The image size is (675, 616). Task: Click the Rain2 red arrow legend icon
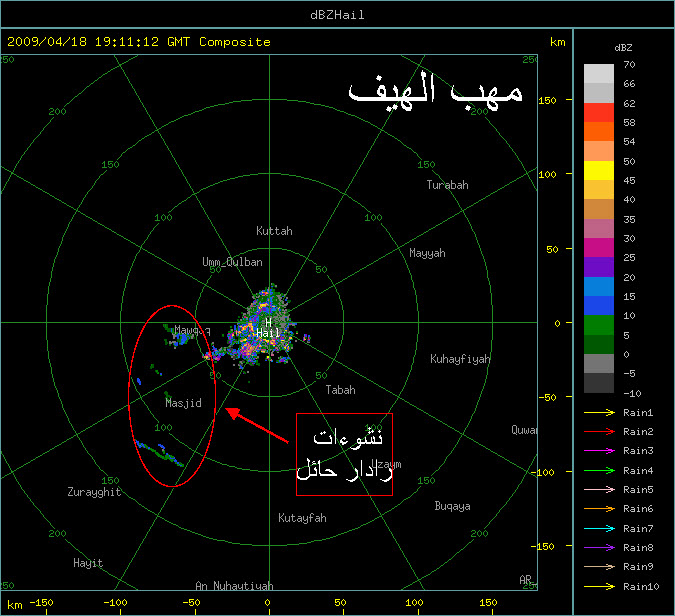(599, 431)
